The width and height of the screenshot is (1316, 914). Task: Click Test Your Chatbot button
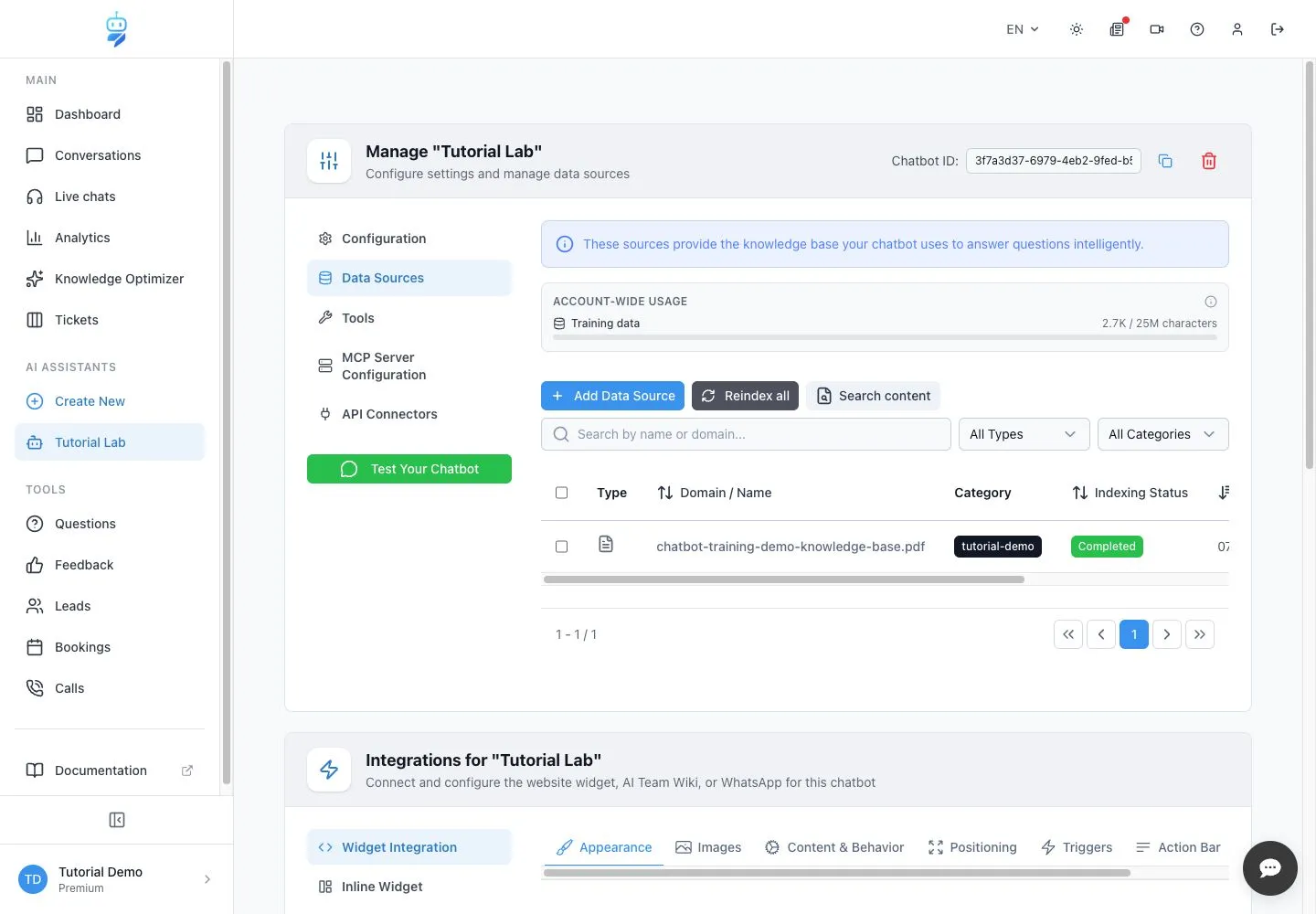point(409,469)
